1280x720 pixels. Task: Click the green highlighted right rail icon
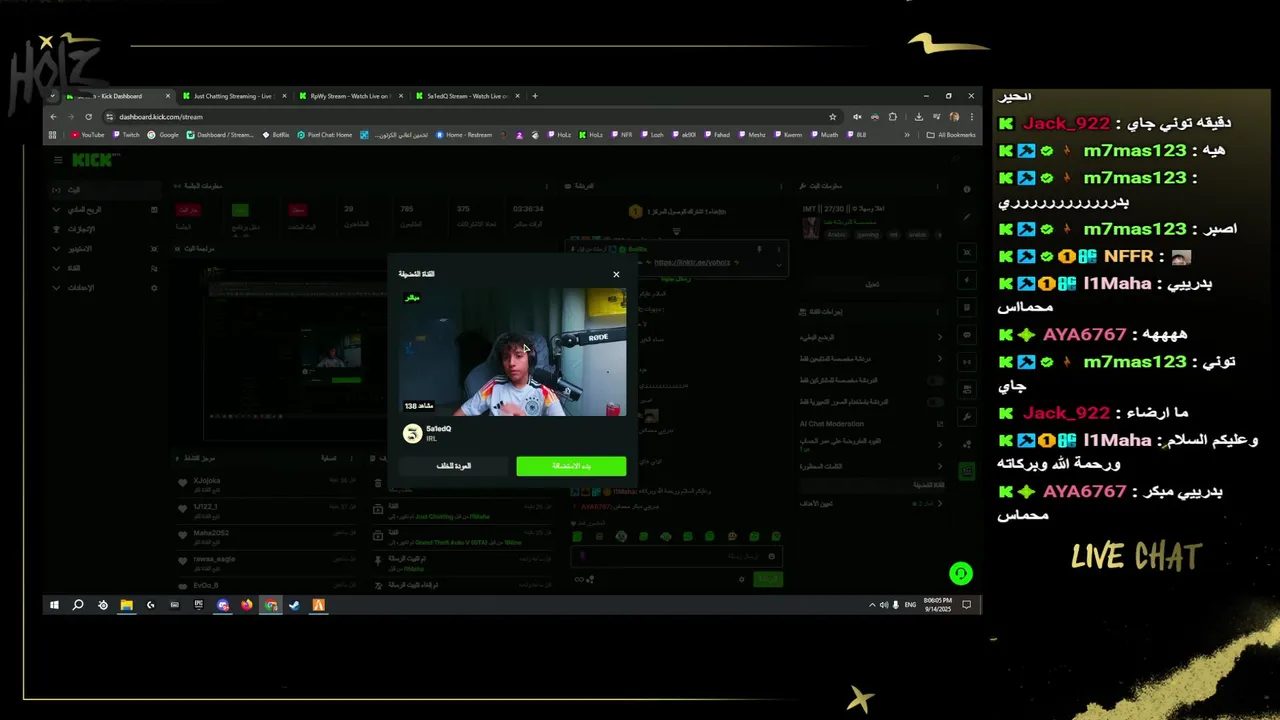[966, 470]
